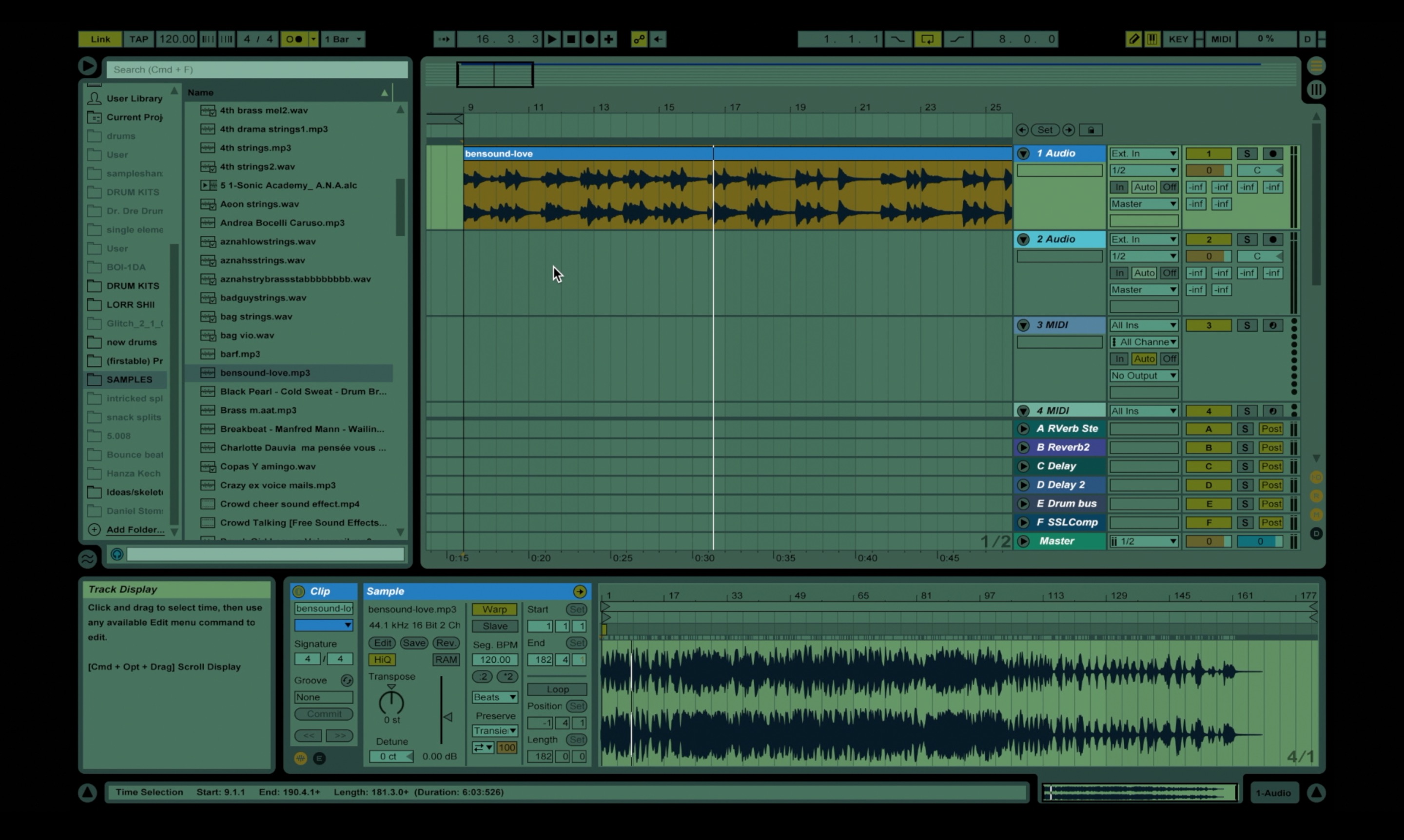Select the Clip panel tab
1404x840 pixels.
tap(321, 591)
